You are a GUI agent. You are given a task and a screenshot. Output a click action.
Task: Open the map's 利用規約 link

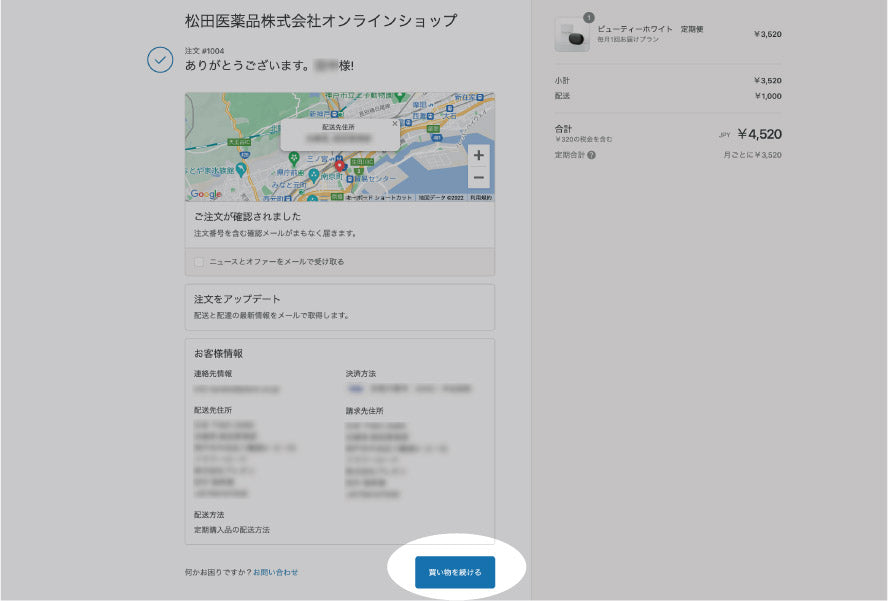[x=481, y=198]
